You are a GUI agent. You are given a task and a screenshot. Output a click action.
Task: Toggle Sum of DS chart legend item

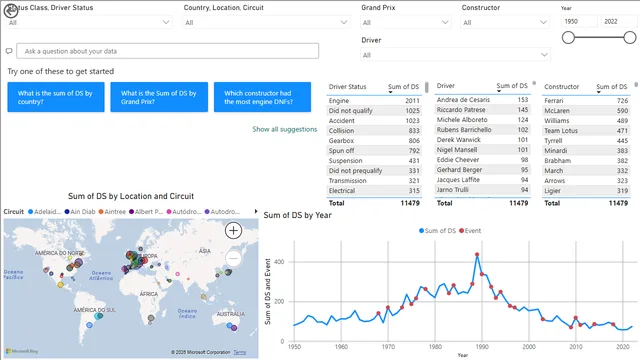437,231
